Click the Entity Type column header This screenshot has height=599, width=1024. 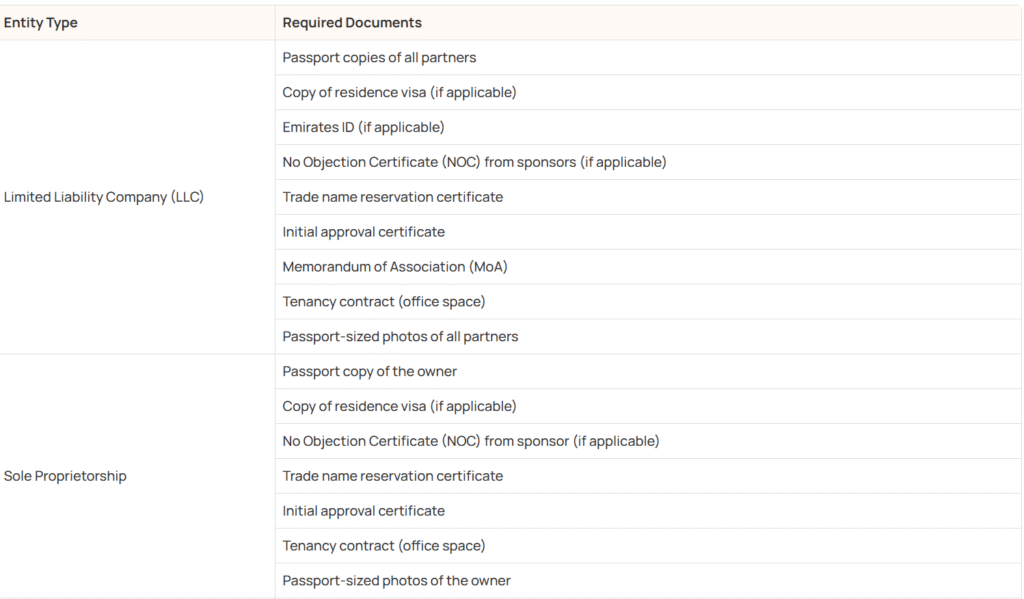coord(137,23)
